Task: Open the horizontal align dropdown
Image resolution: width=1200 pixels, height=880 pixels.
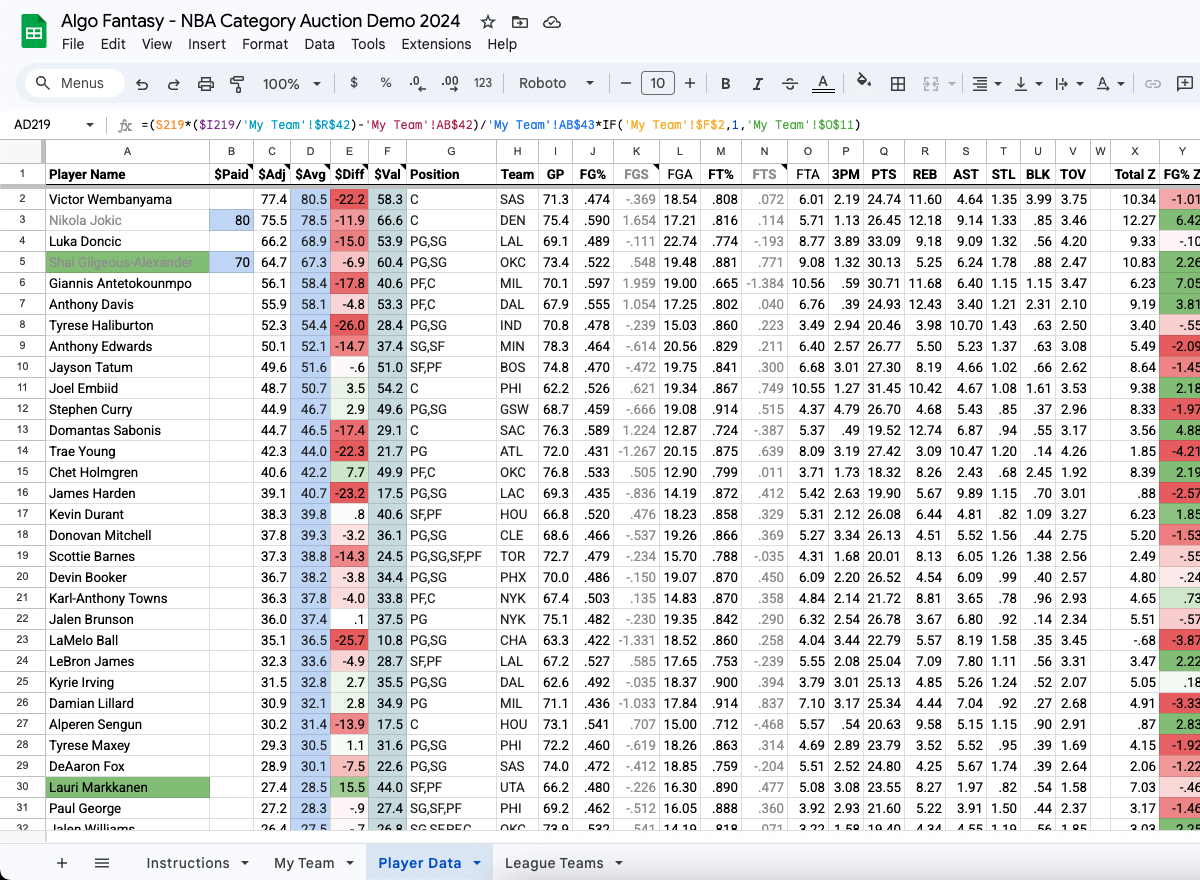Action: [986, 84]
